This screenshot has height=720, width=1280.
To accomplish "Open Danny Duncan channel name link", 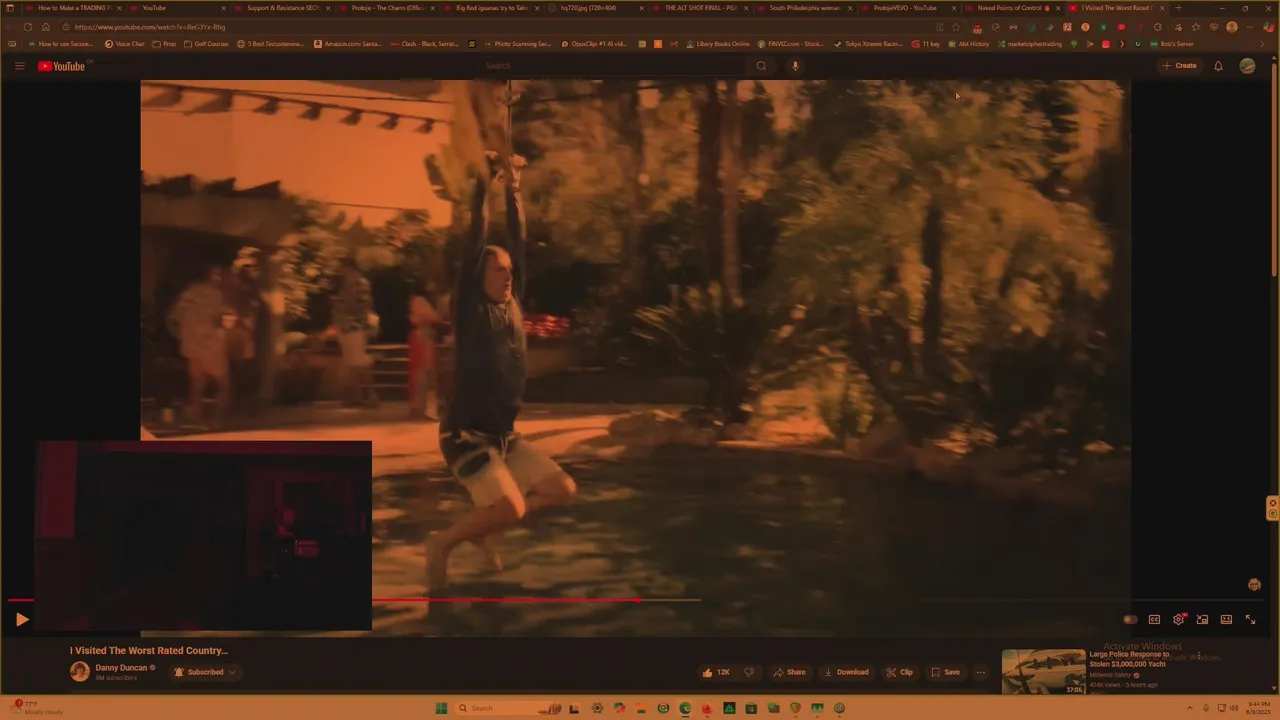I will pyautogui.click(x=121, y=667).
